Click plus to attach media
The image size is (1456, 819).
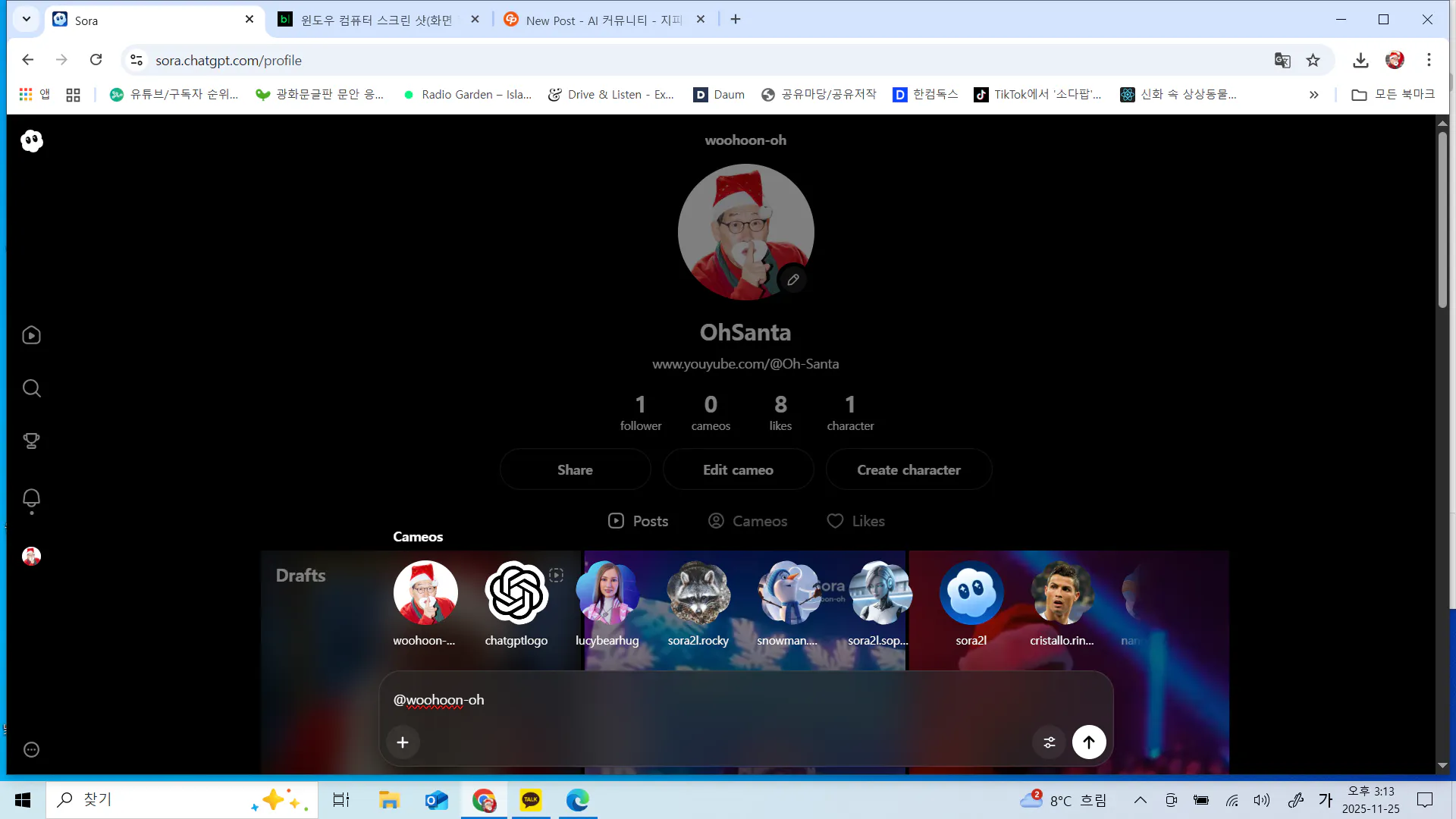[403, 742]
